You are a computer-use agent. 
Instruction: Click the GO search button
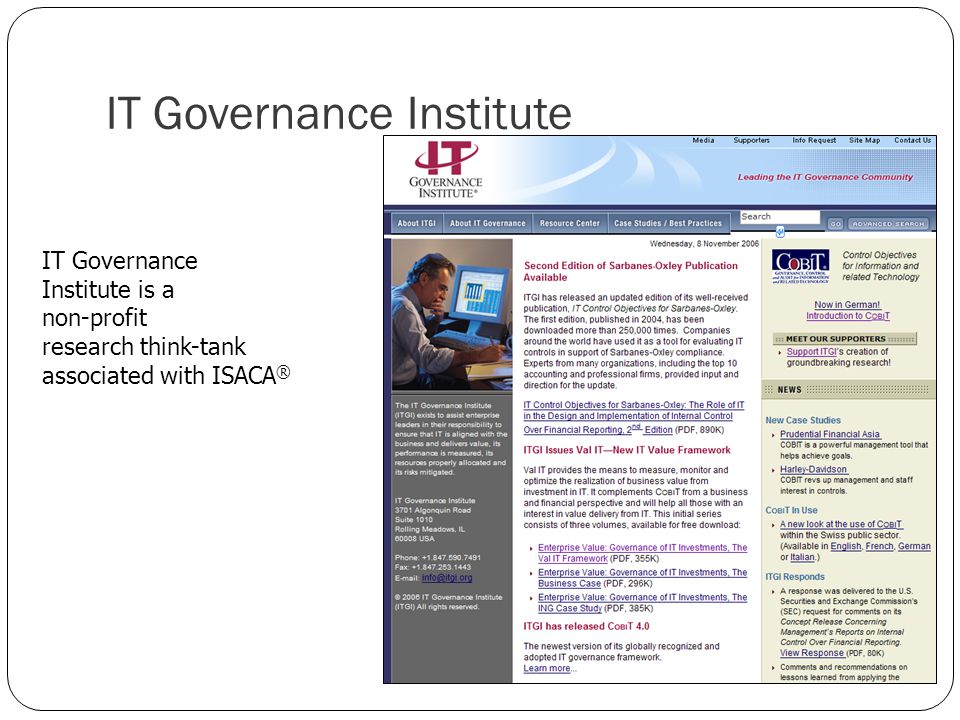[835, 224]
